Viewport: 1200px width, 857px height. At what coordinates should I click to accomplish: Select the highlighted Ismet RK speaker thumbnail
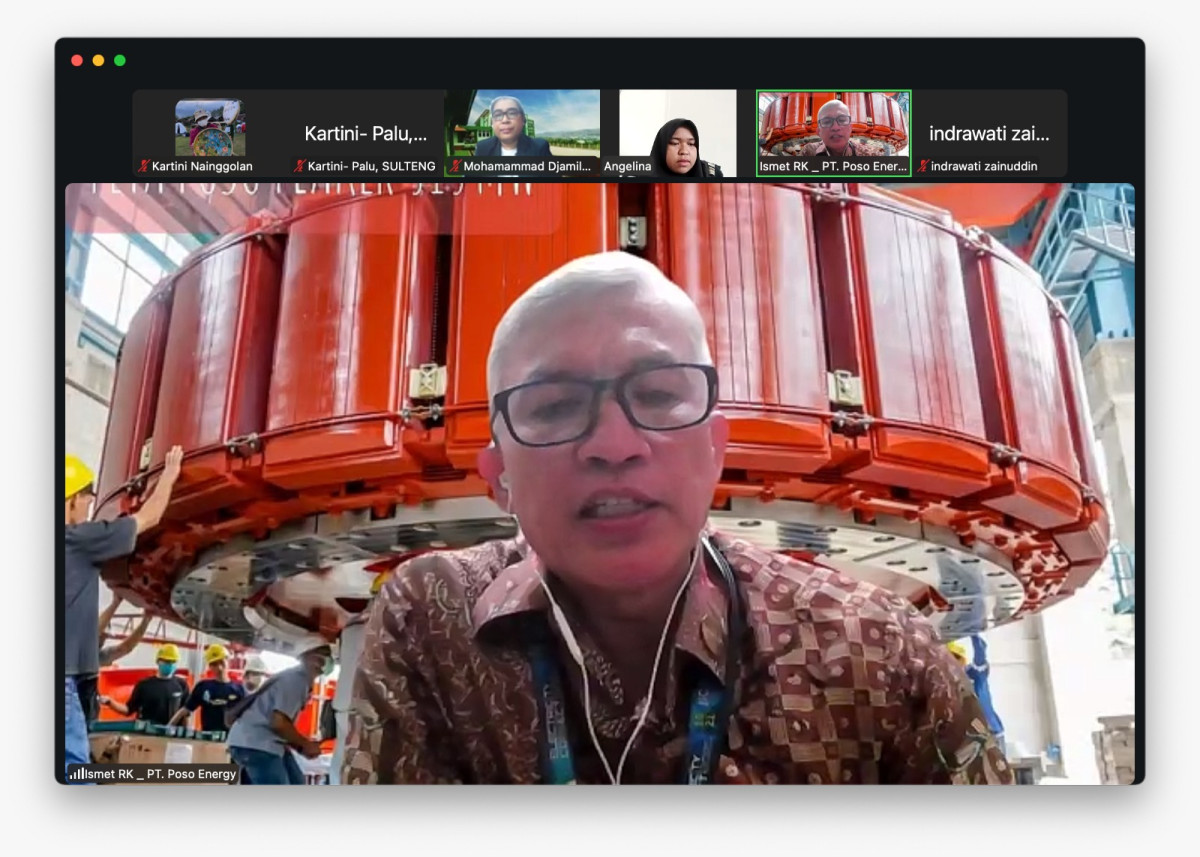[x=833, y=125]
